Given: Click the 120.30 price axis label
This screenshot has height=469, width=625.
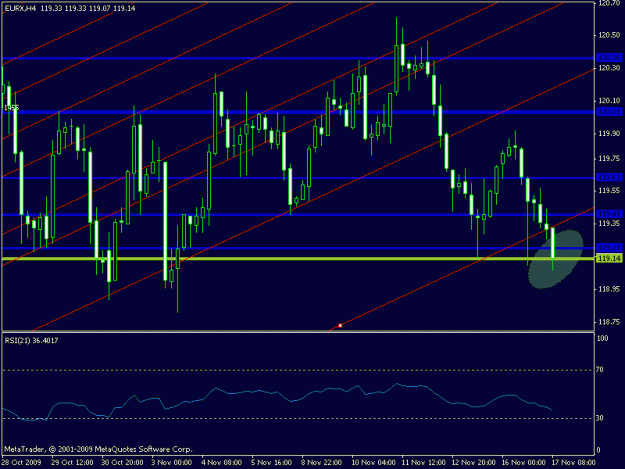Looking at the screenshot, I should [x=609, y=68].
